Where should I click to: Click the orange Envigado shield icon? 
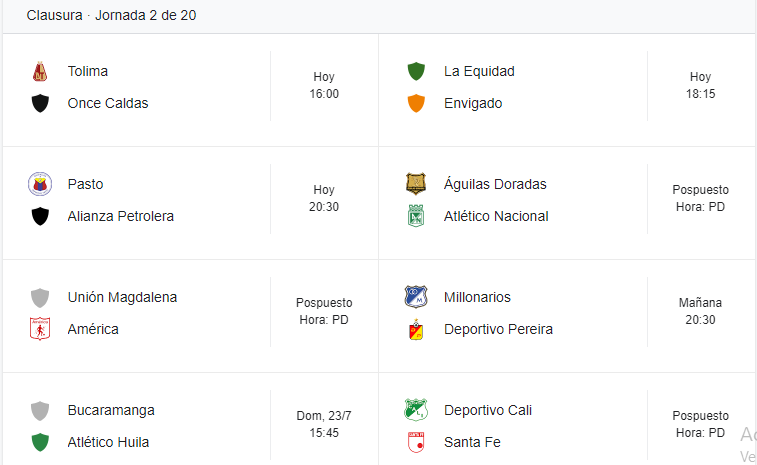point(416,103)
